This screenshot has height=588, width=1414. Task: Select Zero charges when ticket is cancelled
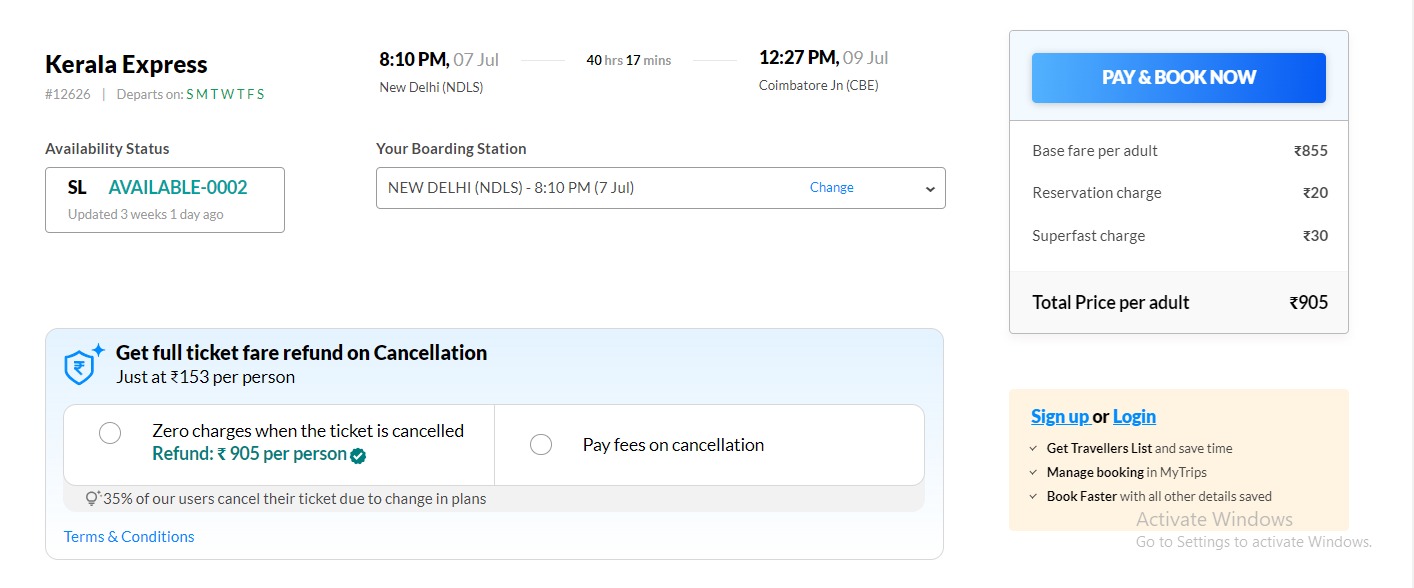pyautogui.click(x=110, y=433)
